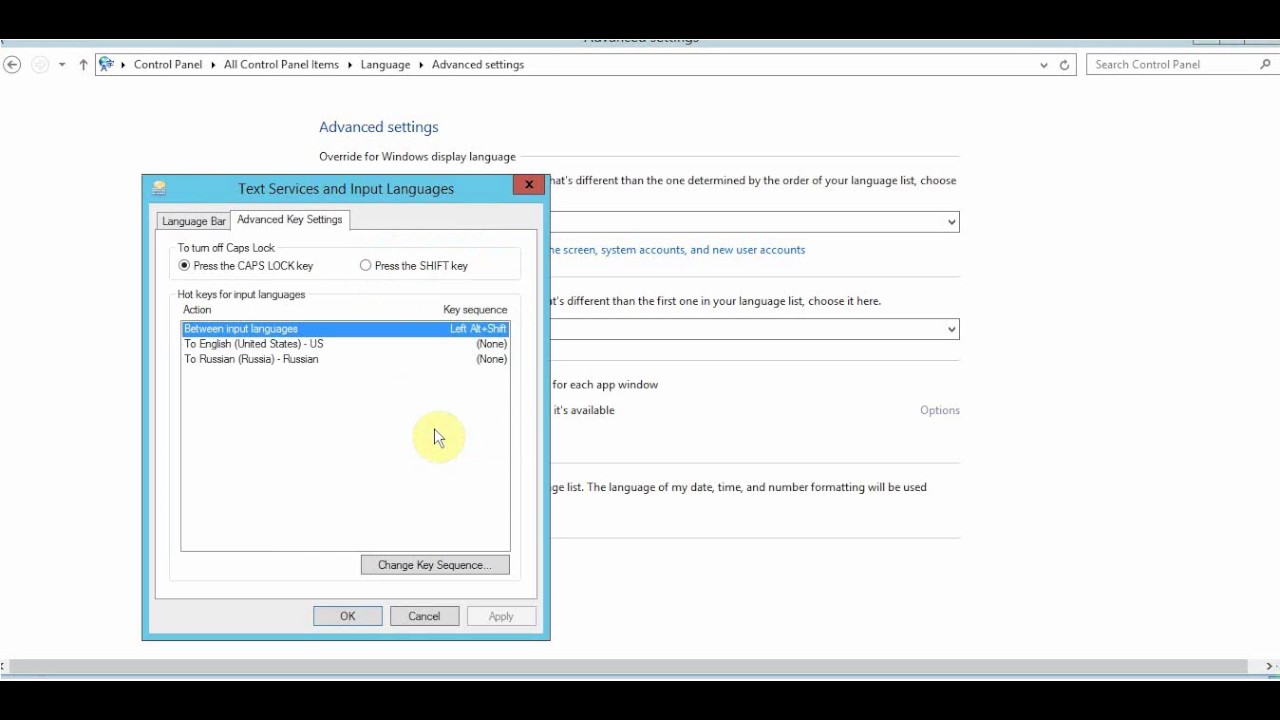The width and height of the screenshot is (1280, 720).
Task: Open the Control Panel breadcrumb
Action: pyautogui.click(x=168, y=64)
